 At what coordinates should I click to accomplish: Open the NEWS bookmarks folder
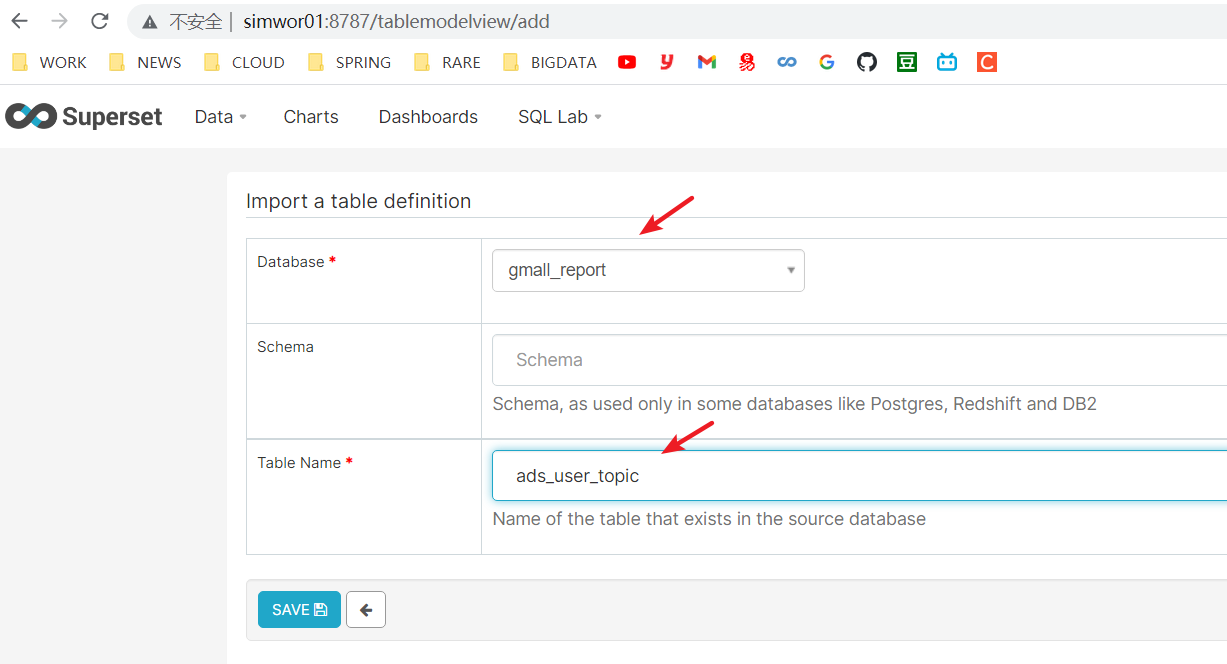[145, 62]
